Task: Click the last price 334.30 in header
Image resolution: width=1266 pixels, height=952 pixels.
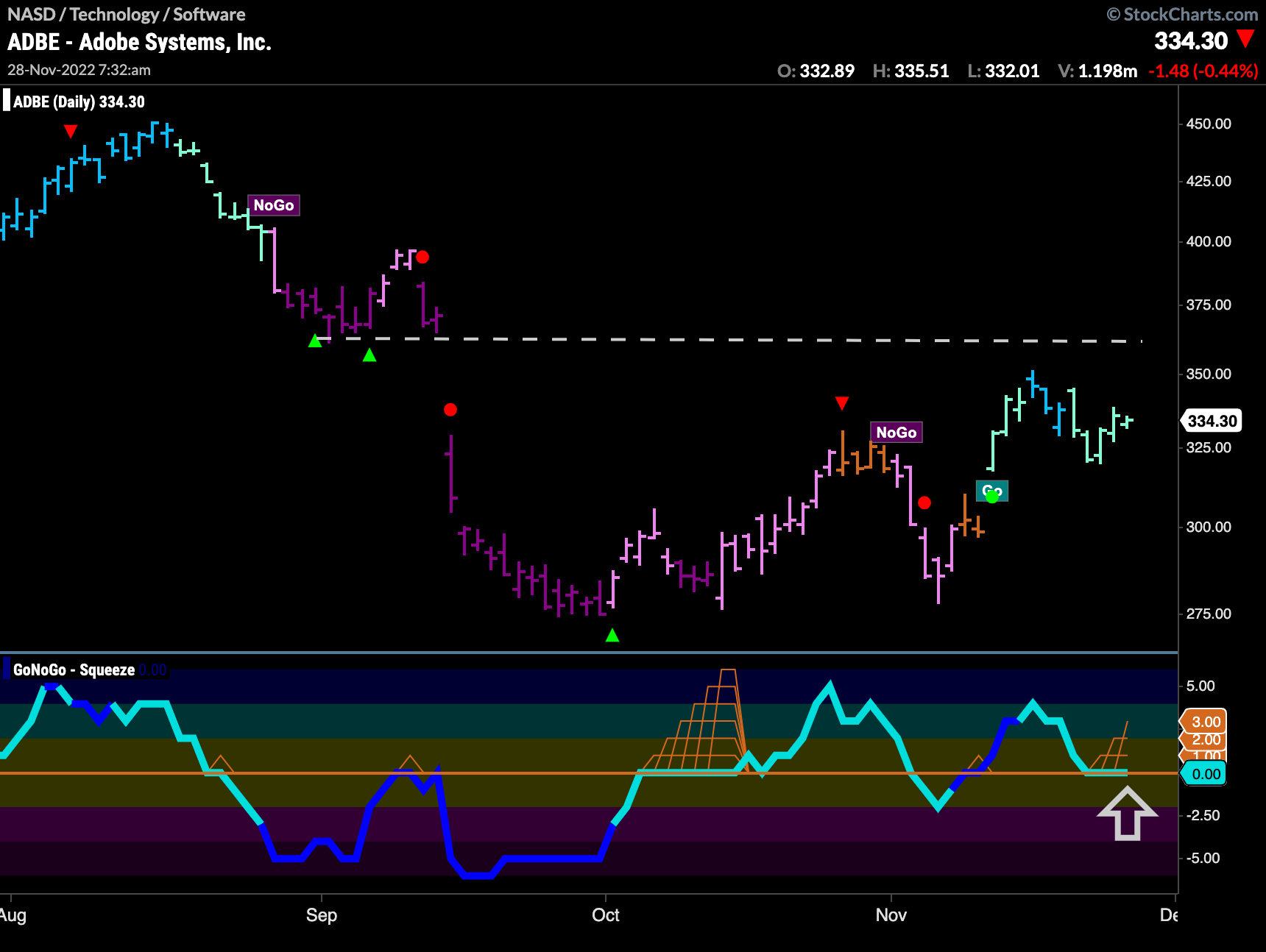Action: 1190,40
